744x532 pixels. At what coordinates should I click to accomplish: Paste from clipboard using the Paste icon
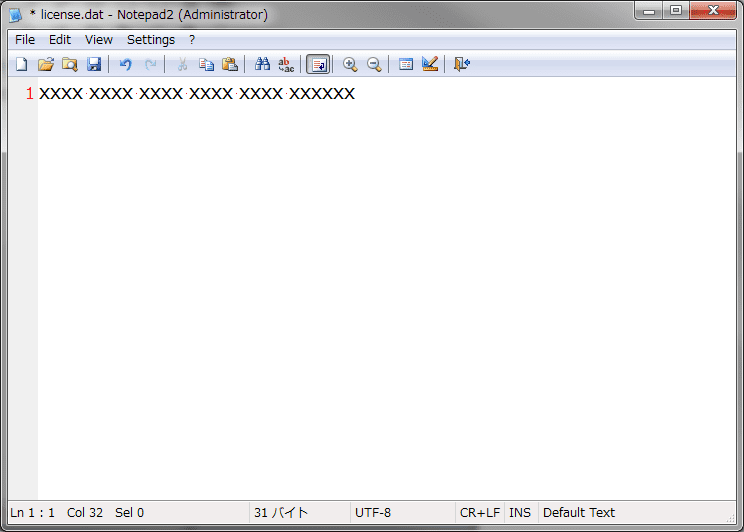230,64
